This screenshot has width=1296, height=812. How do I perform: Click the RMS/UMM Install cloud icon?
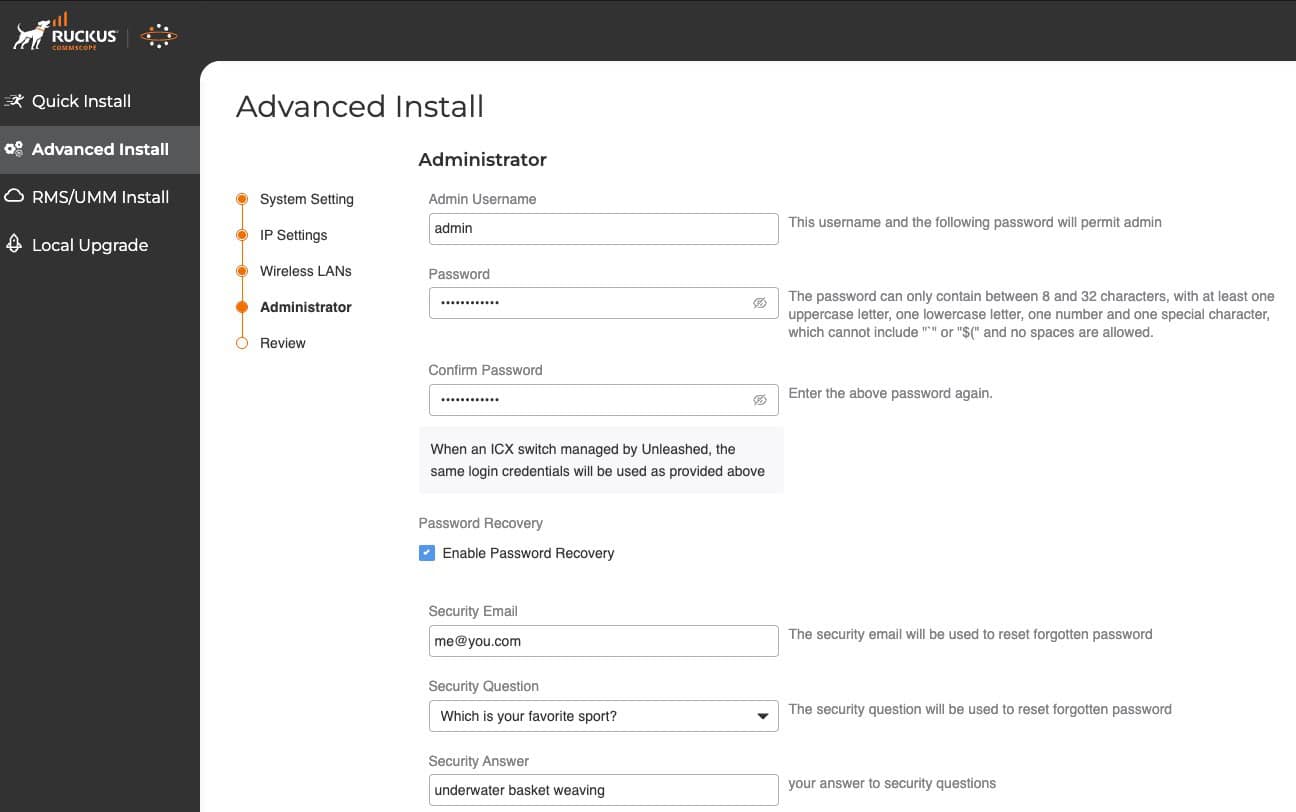click(x=14, y=197)
